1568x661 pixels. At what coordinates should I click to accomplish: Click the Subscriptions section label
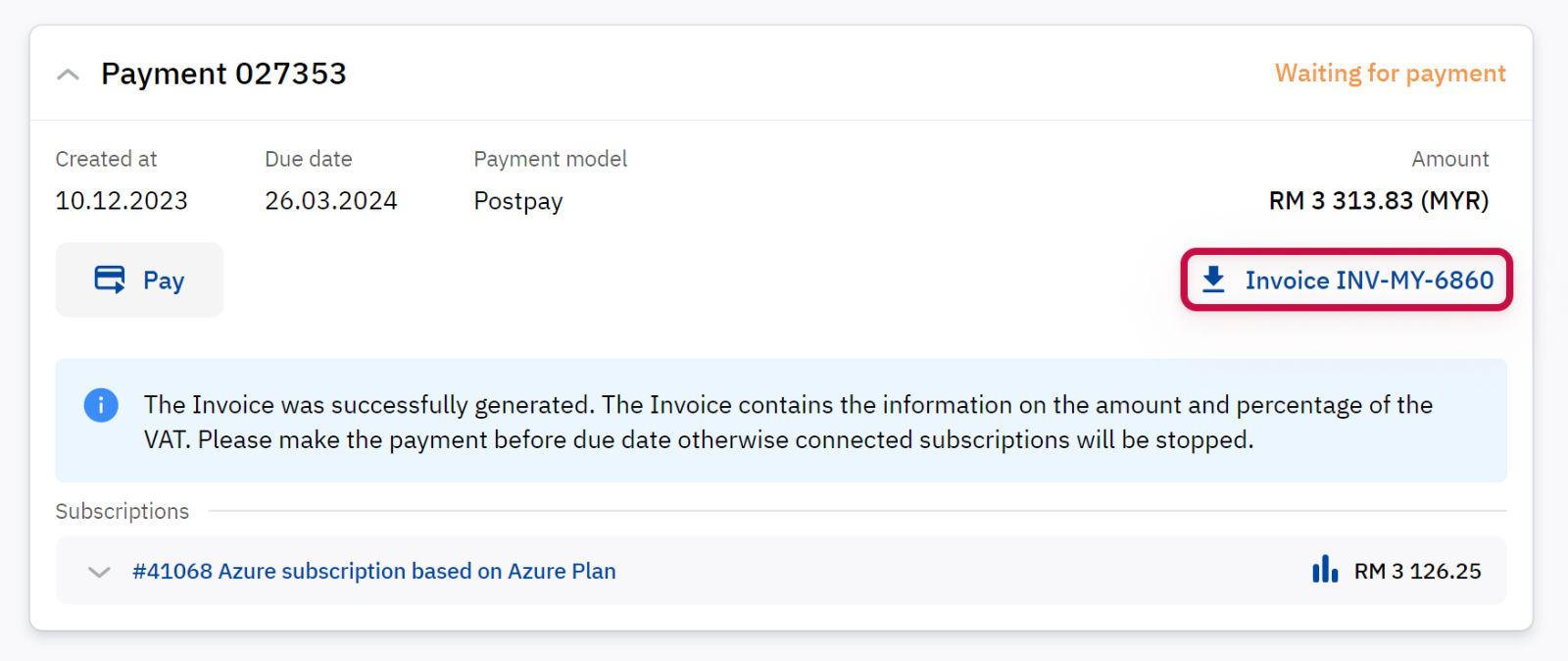click(122, 511)
